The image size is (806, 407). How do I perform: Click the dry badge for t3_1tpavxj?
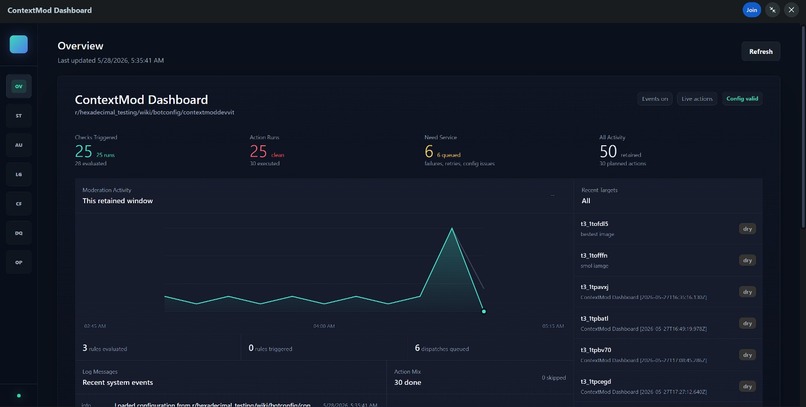747,292
